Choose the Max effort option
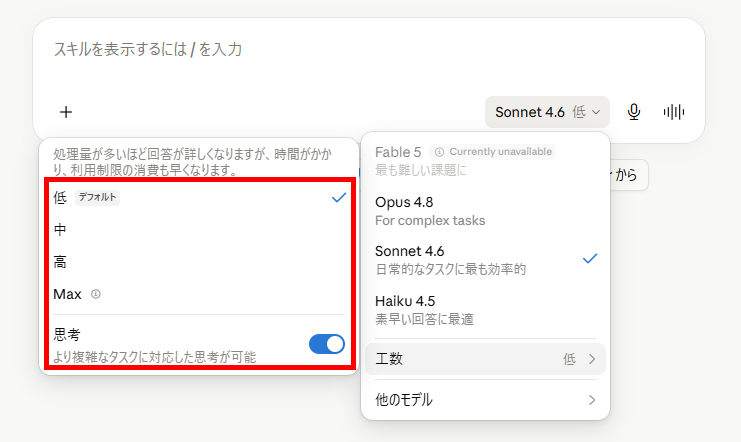This screenshot has width=741, height=442. pyautogui.click(x=199, y=294)
